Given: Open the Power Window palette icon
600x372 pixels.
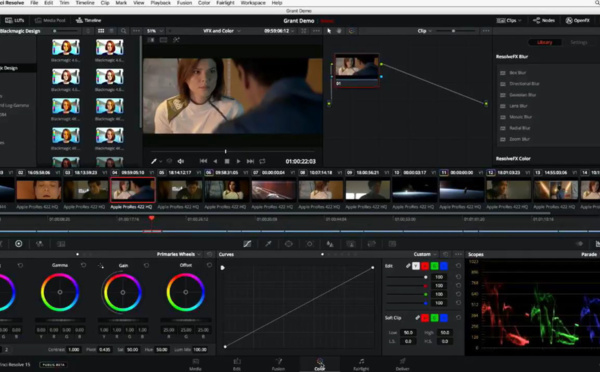Looking at the screenshot, I should pos(289,244).
